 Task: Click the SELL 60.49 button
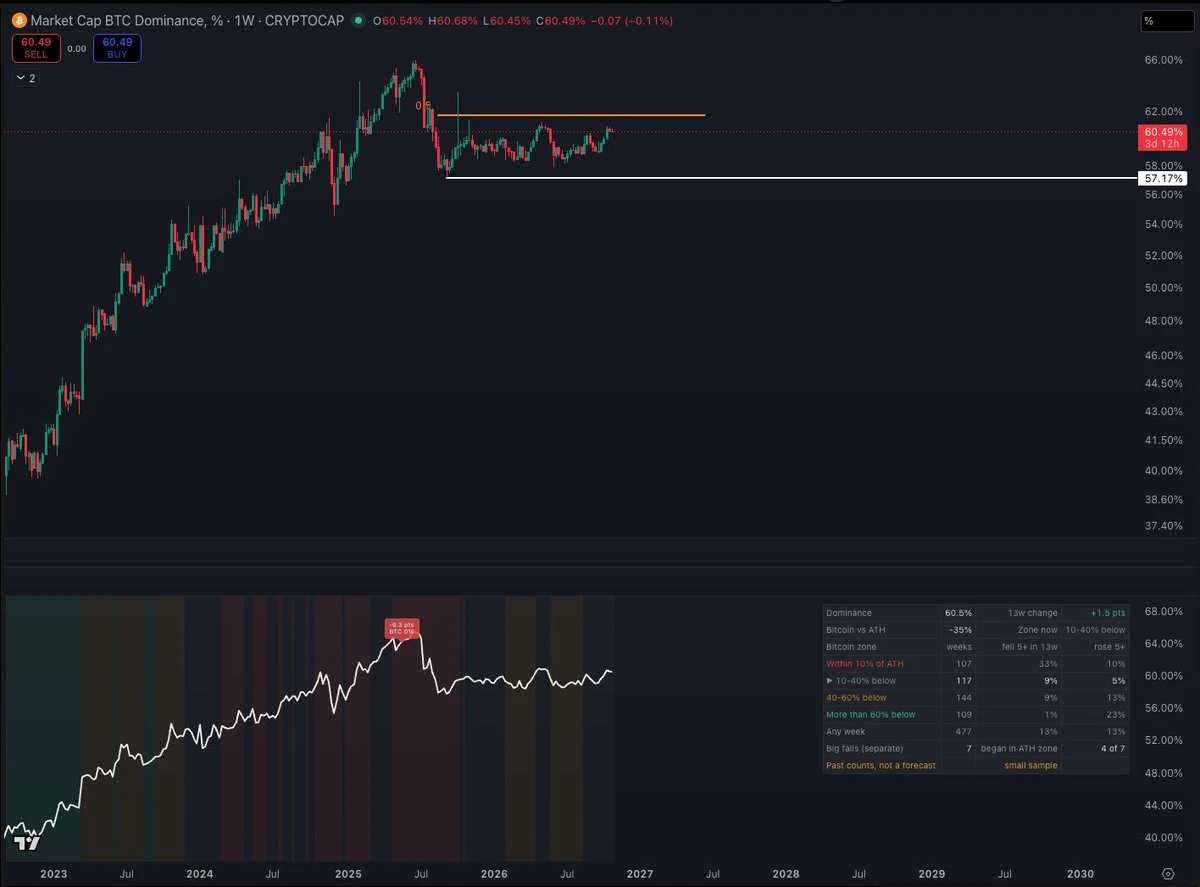pyautogui.click(x=35, y=48)
